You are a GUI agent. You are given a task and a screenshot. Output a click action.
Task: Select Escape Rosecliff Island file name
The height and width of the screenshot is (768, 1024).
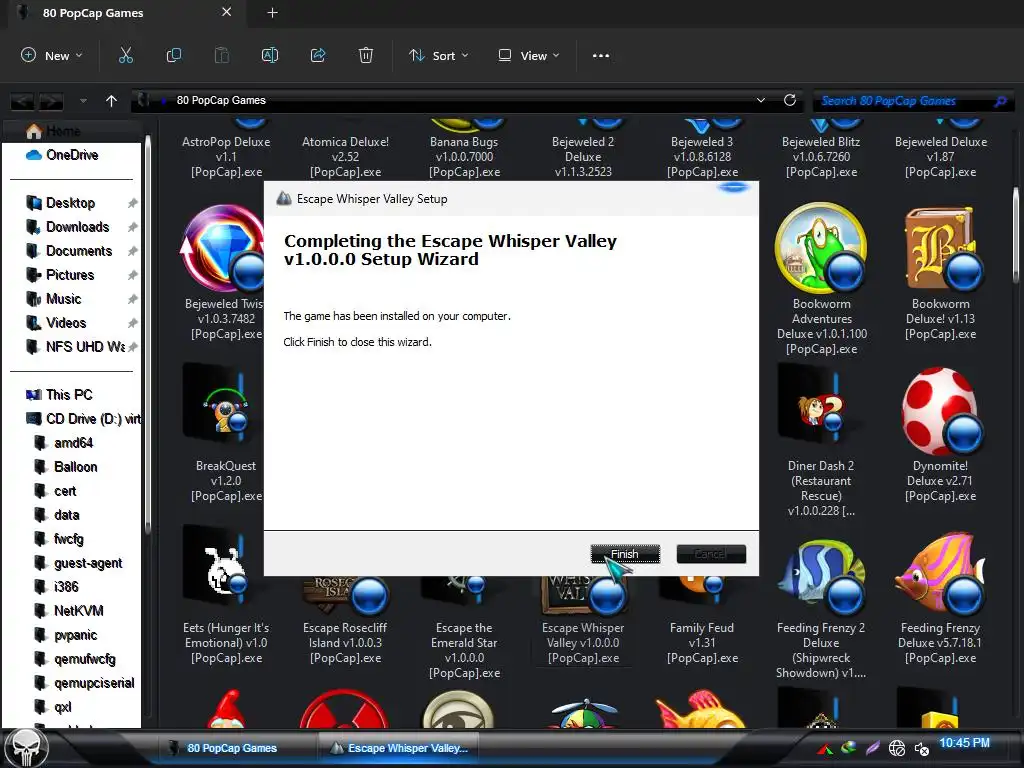[345, 643]
